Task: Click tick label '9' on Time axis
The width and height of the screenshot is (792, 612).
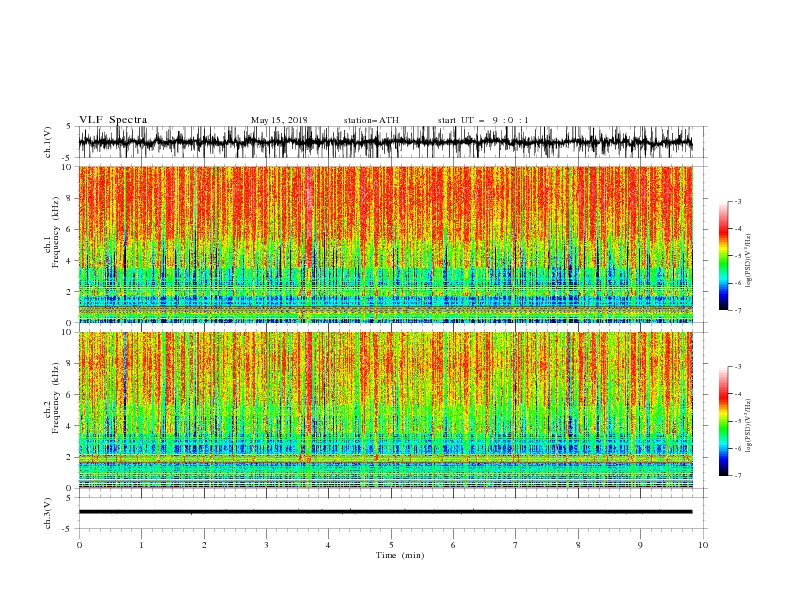Action: (x=640, y=545)
